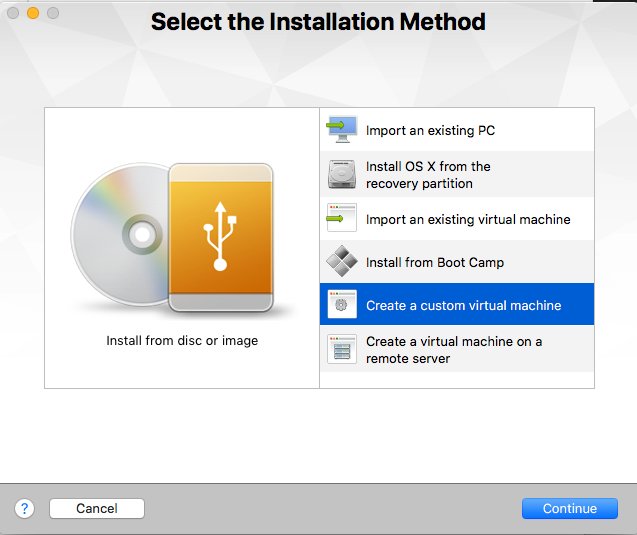Click the Import existing virtual machine icon
Image resolution: width=637 pixels, height=535 pixels.
click(x=342, y=218)
